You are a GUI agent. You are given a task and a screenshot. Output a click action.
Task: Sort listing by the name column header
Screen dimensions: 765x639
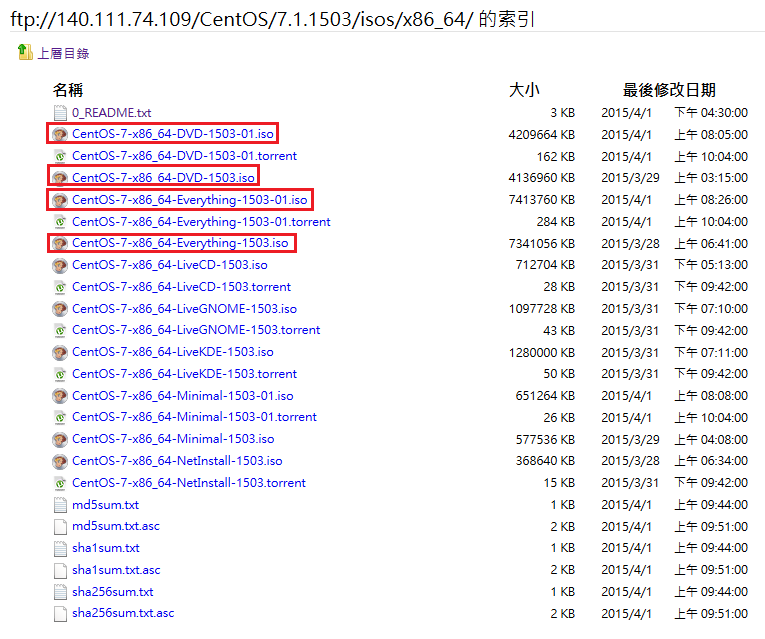click(68, 90)
